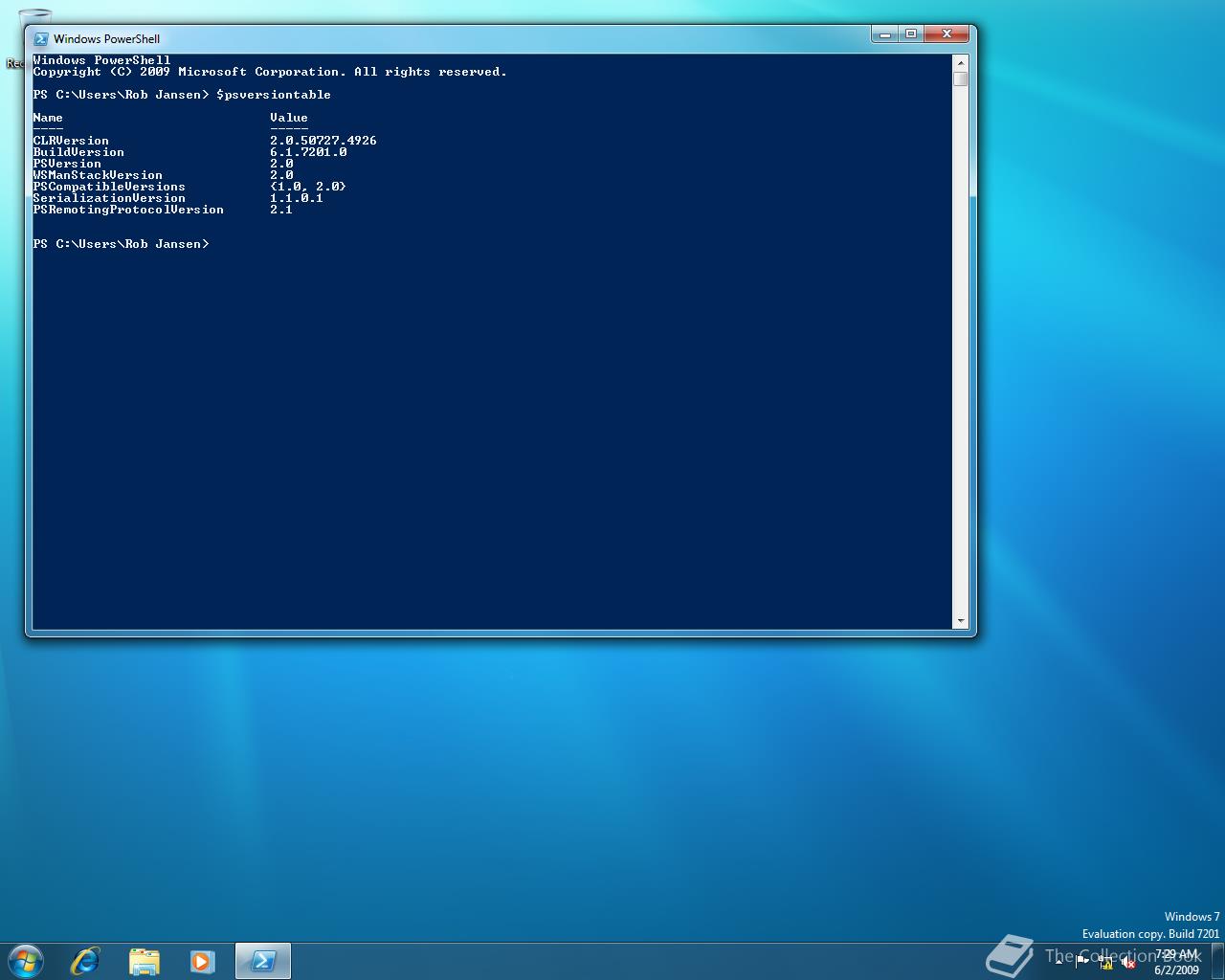Viewport: 1225px width, 980px height.
Task: Click the PSVersion row name
Action: tap(67, 164)
